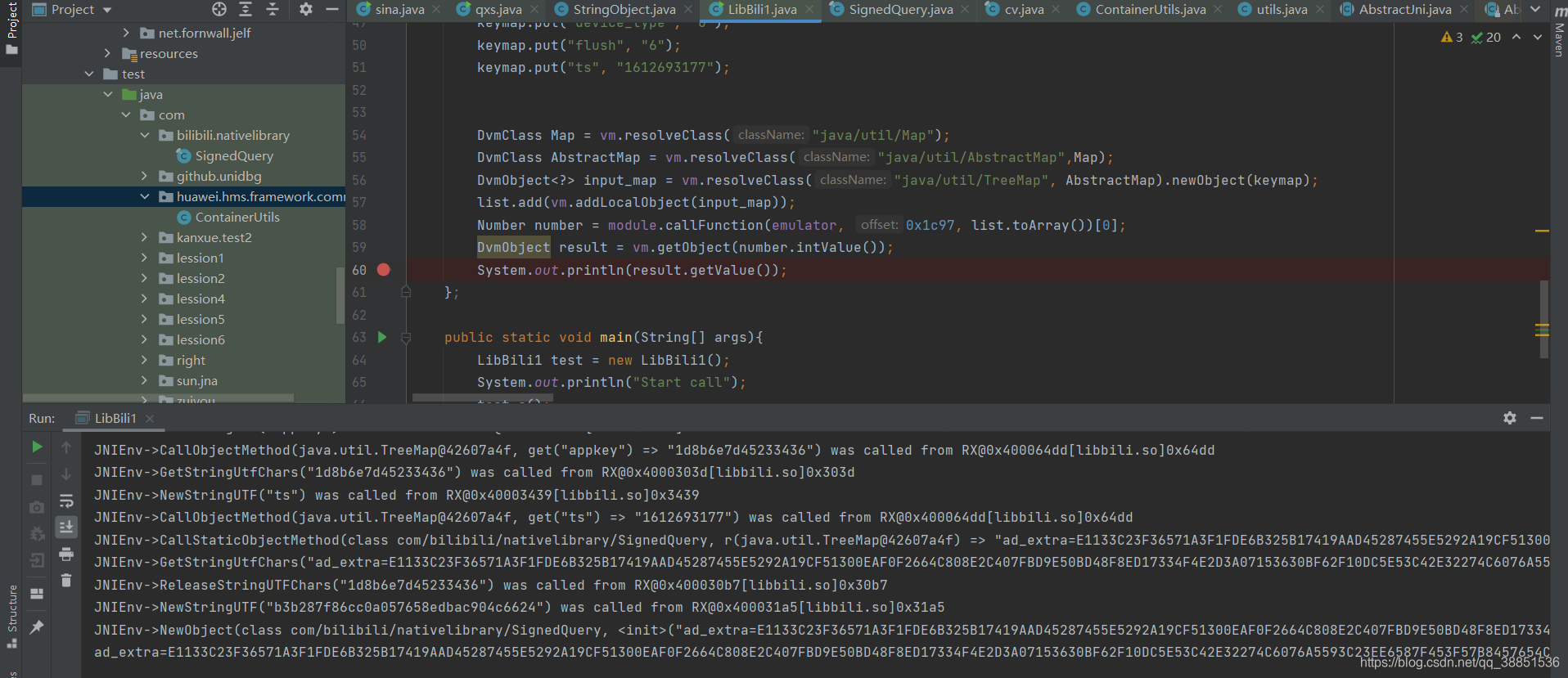Toggle scroll to end of console
Image resolution: width=1568 pixels, height=678 pixels.
[66, 527]
